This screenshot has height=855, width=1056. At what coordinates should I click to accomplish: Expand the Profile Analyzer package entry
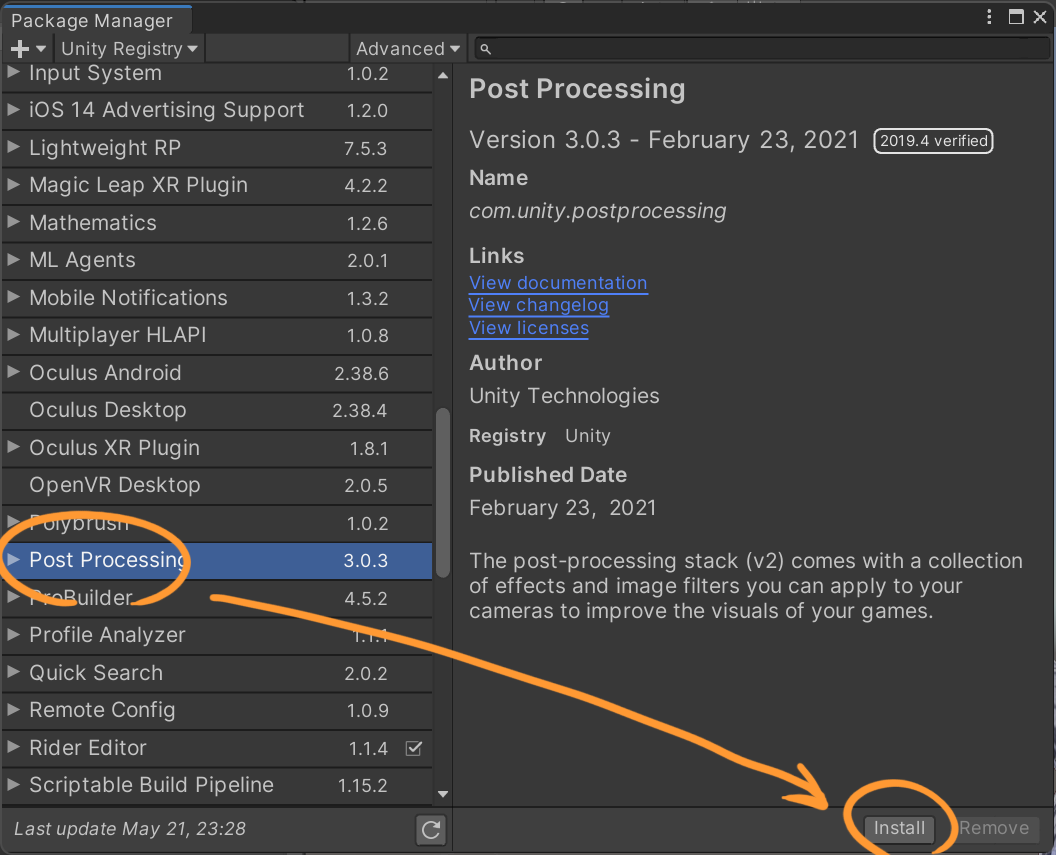pos(13,634)
